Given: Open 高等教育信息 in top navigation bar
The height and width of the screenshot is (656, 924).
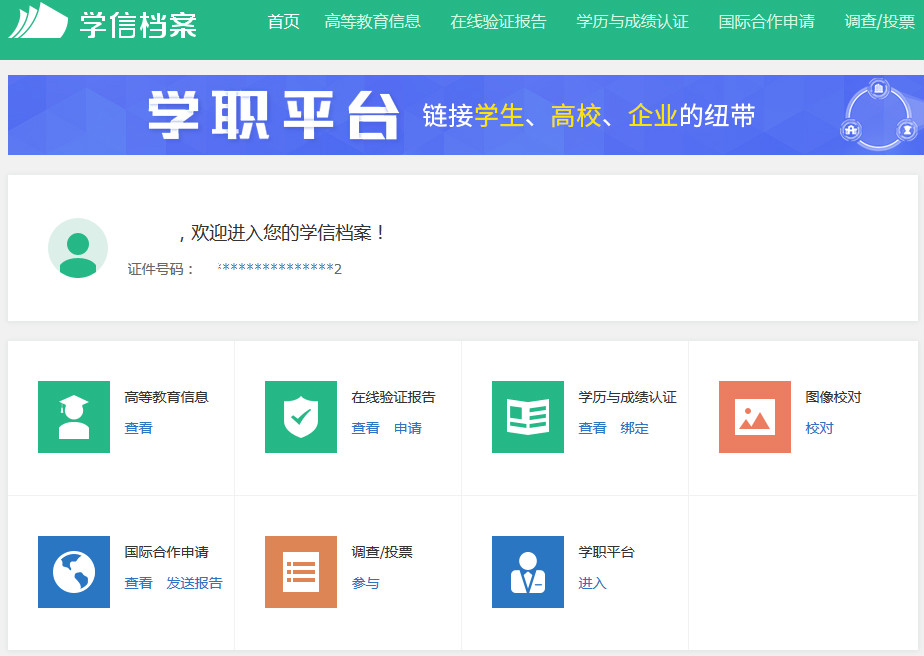Looking at the screenshot, I should [x=373, y=22].
